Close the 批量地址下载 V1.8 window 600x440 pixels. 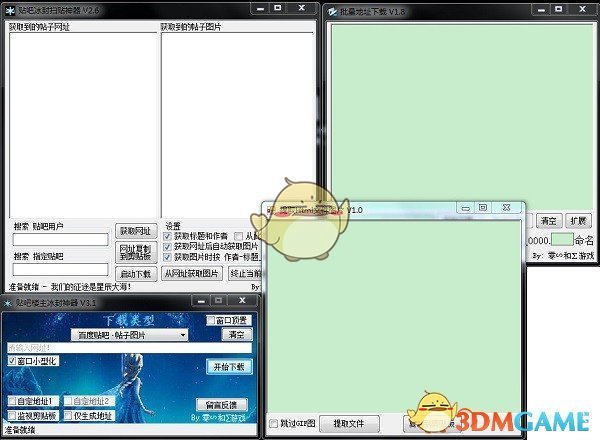[582, 9]
